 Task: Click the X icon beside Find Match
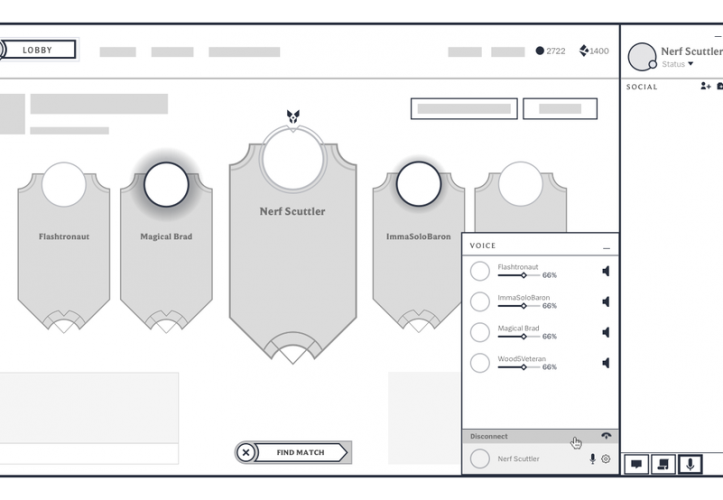tap(246, 453)
